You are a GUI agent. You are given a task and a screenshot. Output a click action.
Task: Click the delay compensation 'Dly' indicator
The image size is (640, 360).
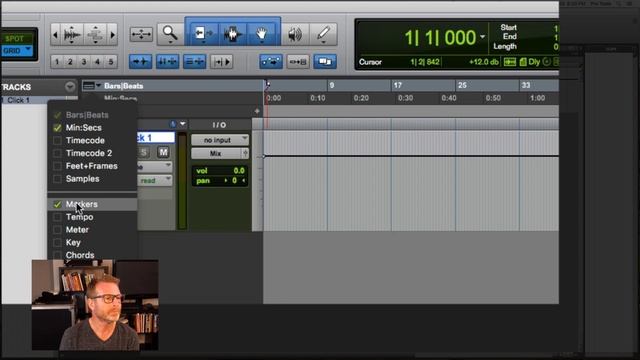pyautogui.click(x=534, y=62)
